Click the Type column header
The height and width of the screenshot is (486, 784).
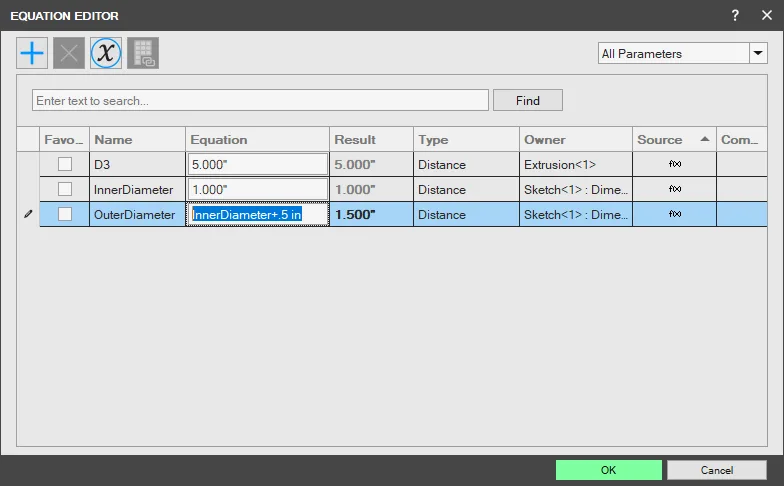tap(466, 140)
